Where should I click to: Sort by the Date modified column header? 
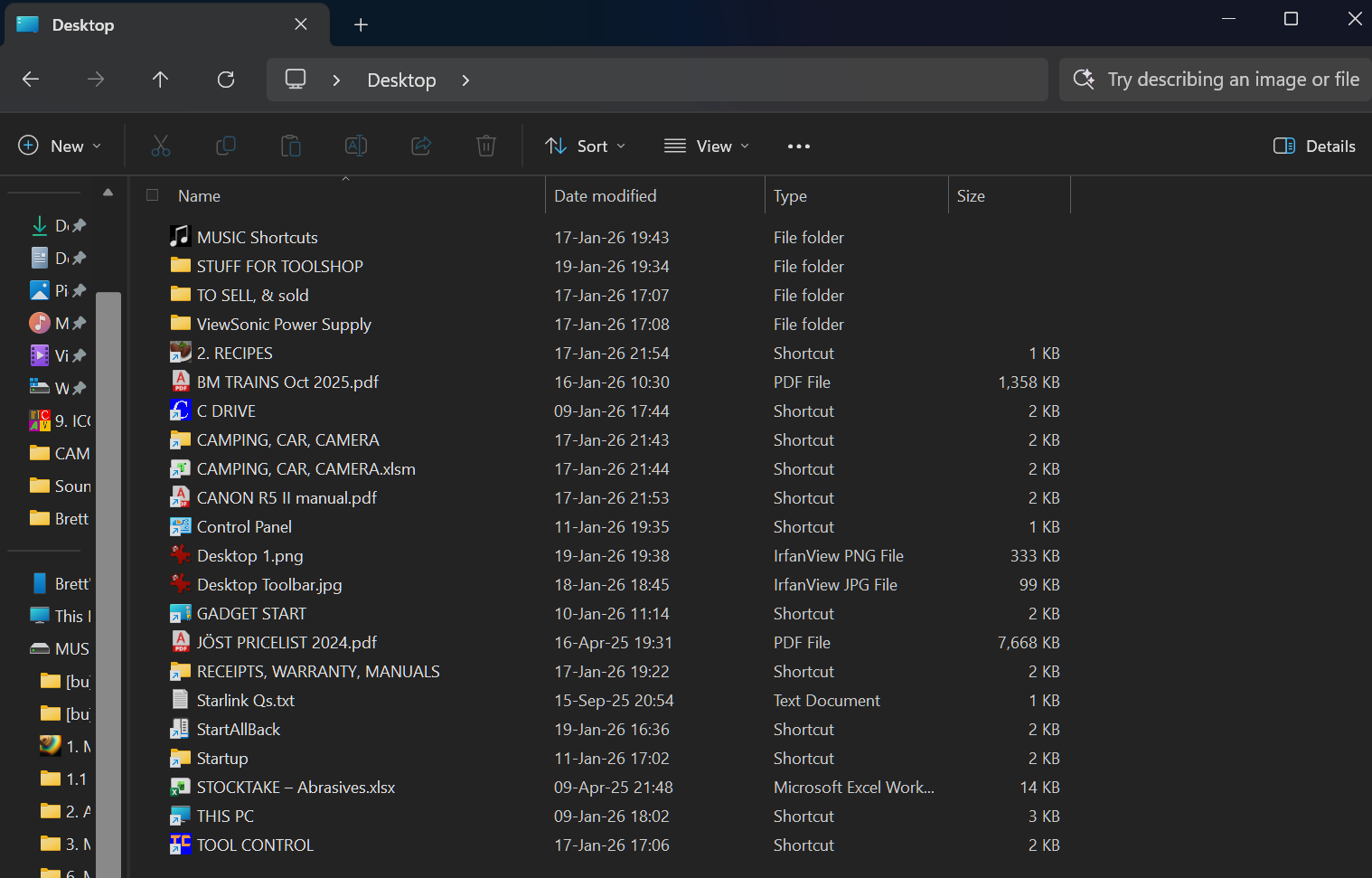655,195
